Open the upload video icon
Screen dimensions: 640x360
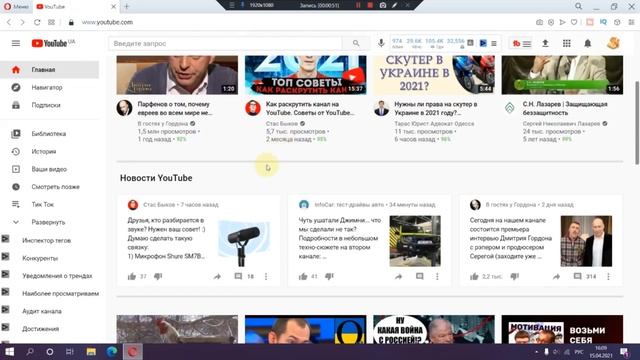click(x=545, y=43)
